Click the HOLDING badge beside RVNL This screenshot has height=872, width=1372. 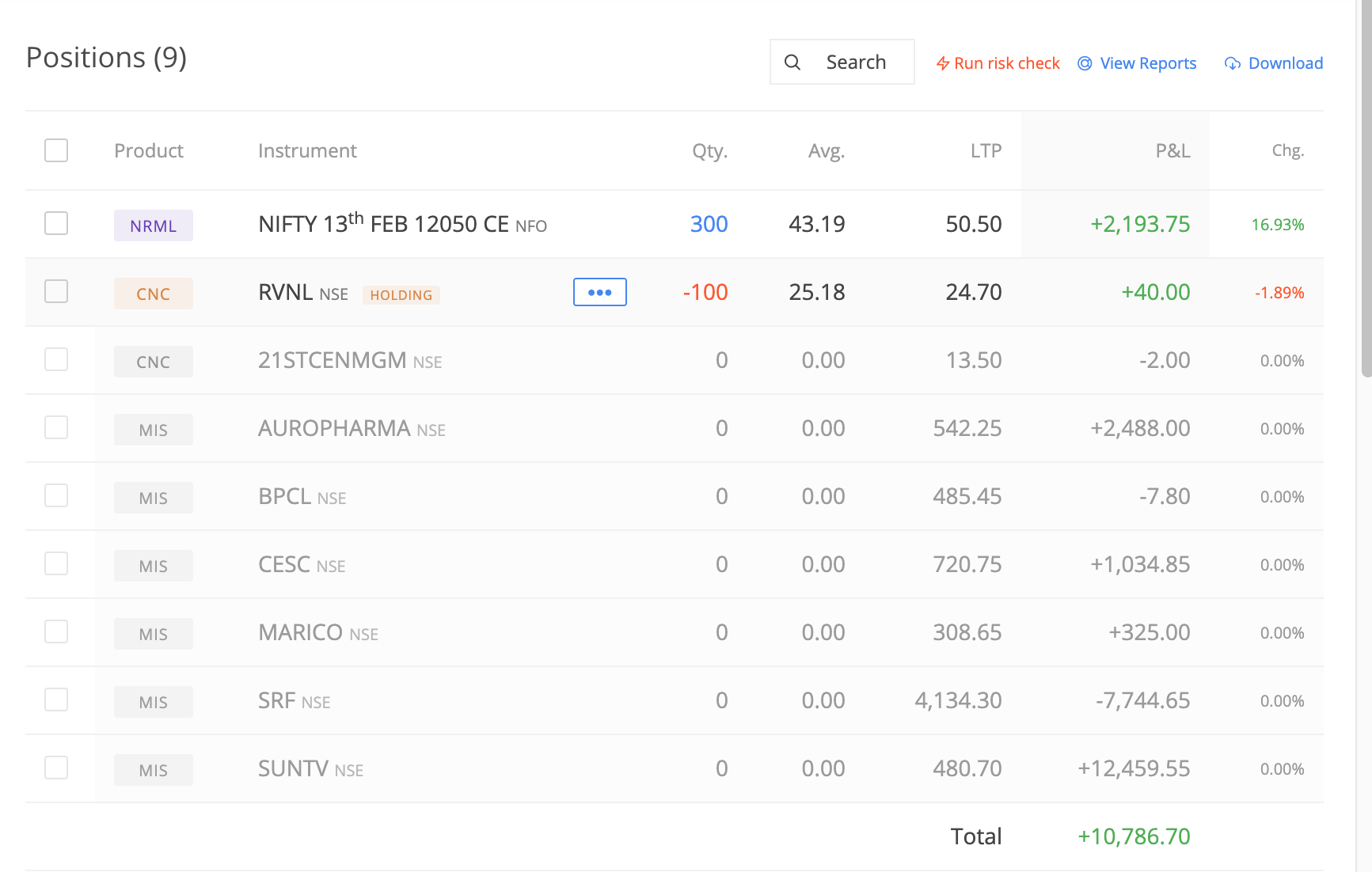[x=401, y=295]
